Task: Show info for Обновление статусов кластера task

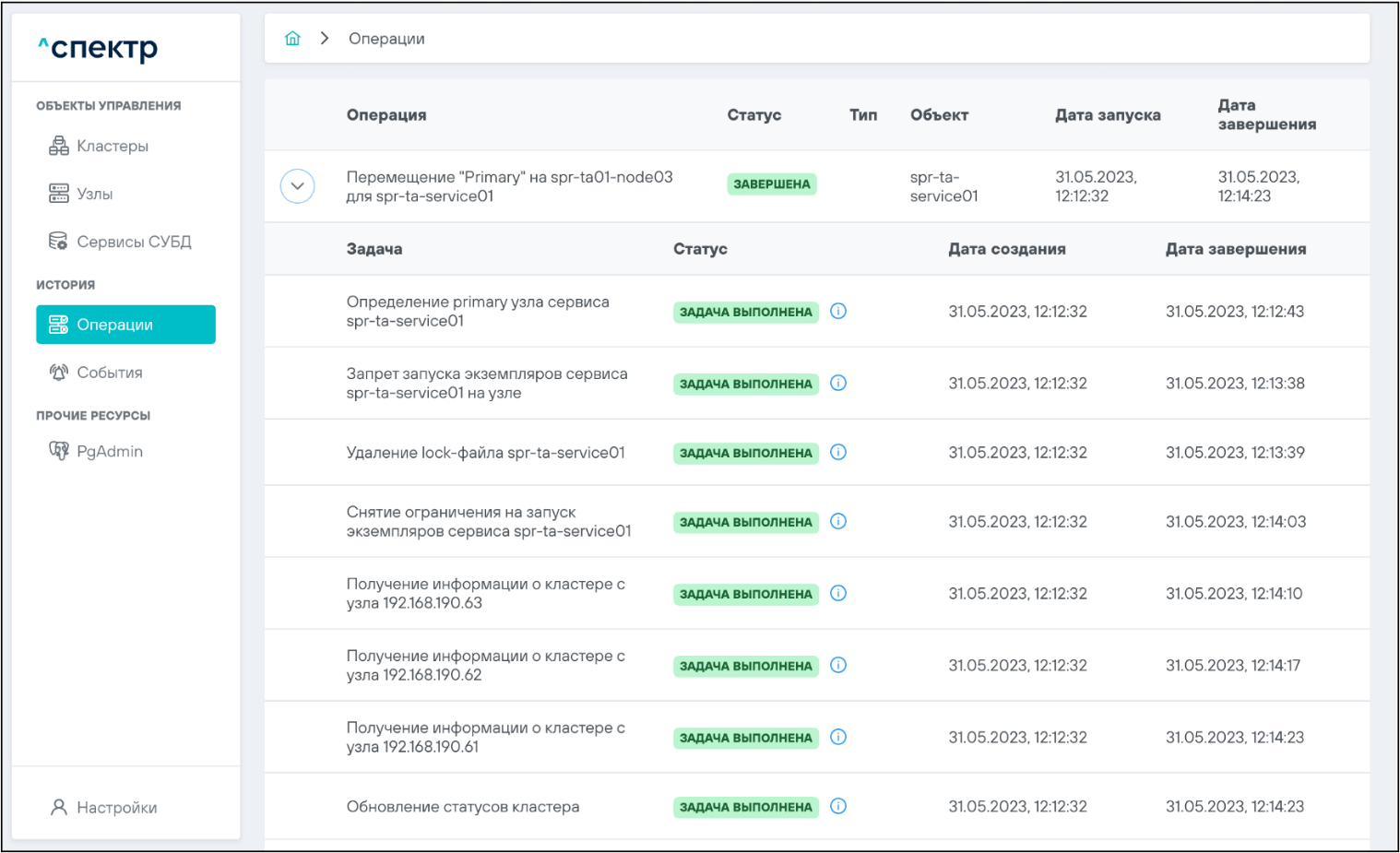Action: pyautogui.click(x=838, y=806)
